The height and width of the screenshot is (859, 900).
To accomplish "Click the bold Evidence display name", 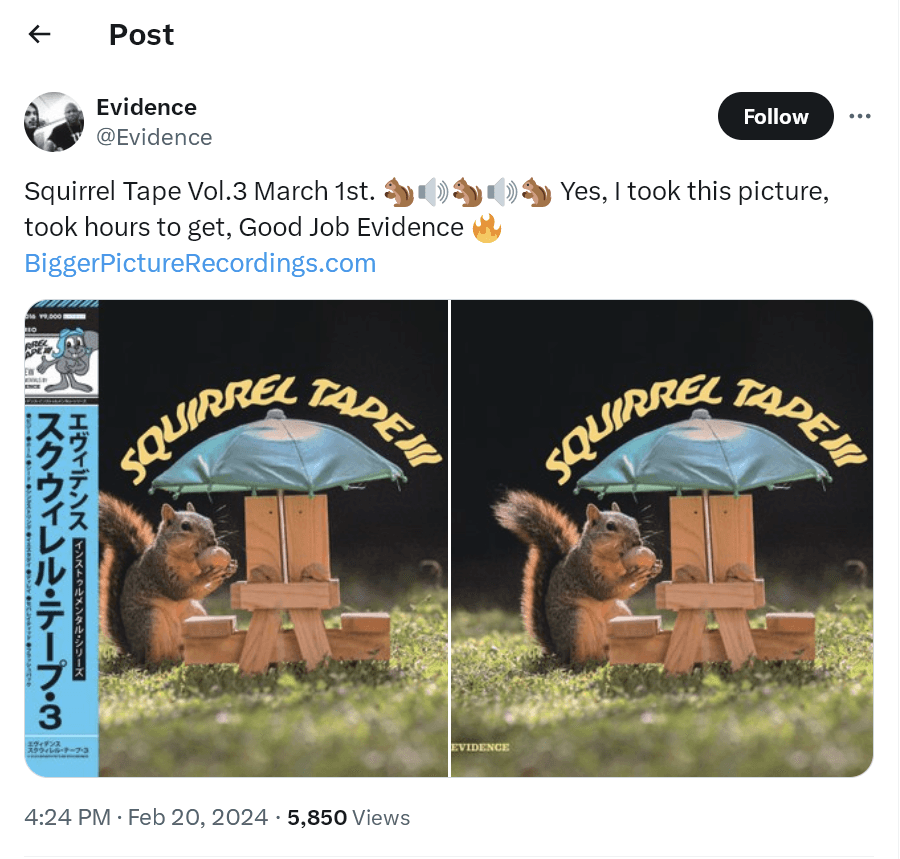I will pyautogui.click(x=146, y=107).
